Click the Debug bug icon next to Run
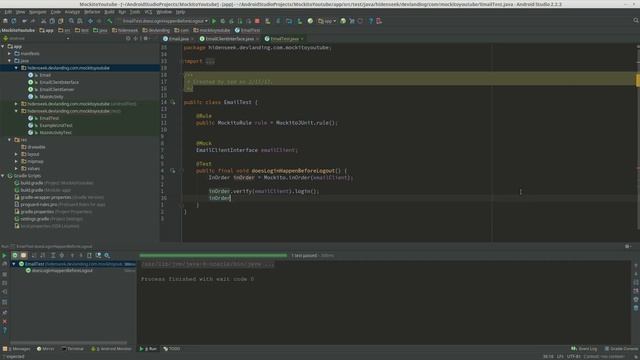 click(223, 21)
